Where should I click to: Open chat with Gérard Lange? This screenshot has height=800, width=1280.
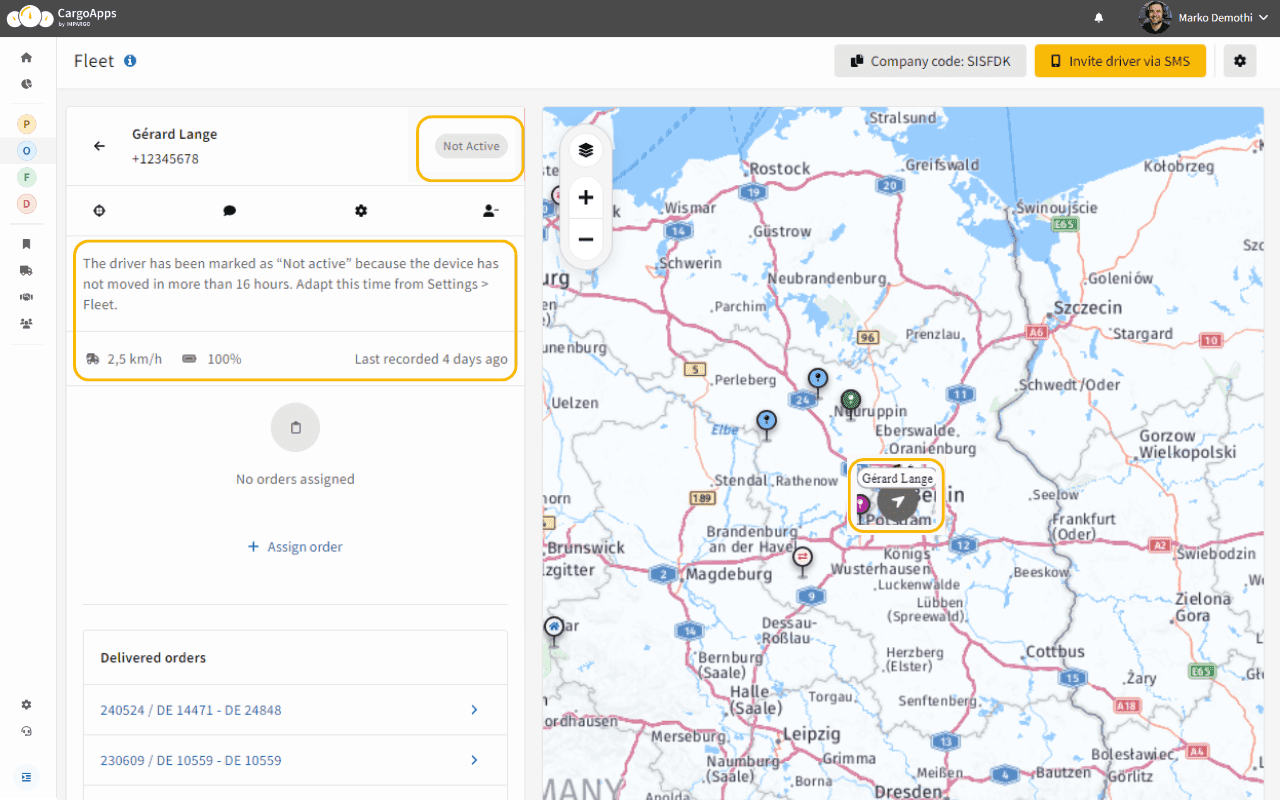click(229, 211)
